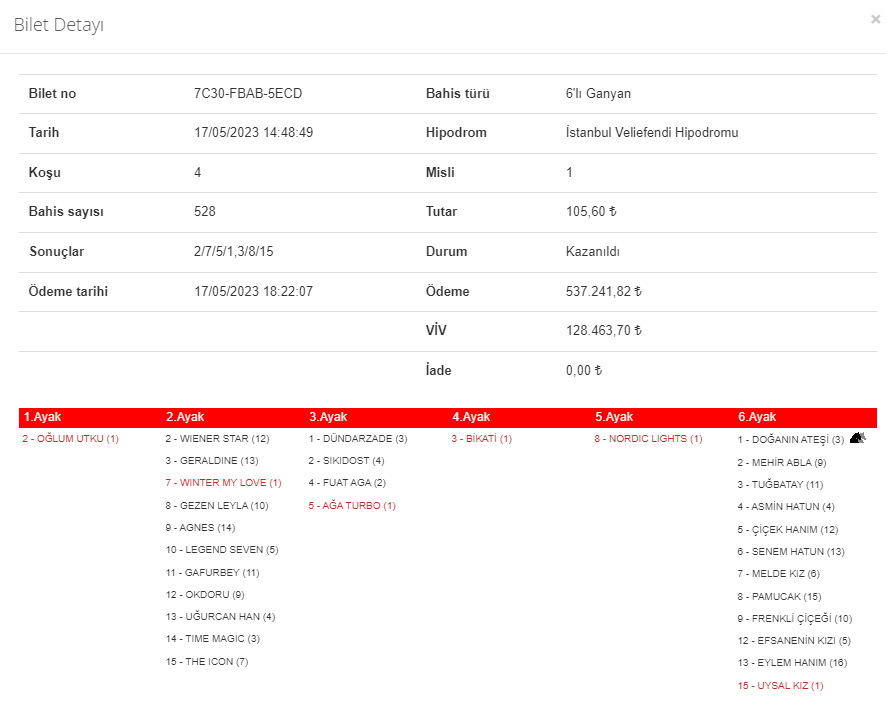Screen dimensions: 896x711
Task: Click winner 3 - BİKATİ (1)
Action: tap(482, 439)
